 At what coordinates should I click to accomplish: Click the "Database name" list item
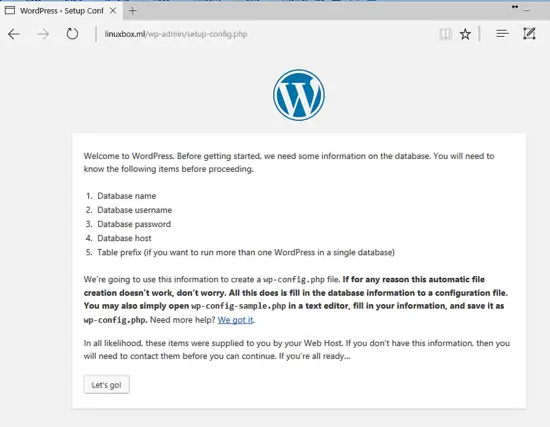[x=127, y=196]
